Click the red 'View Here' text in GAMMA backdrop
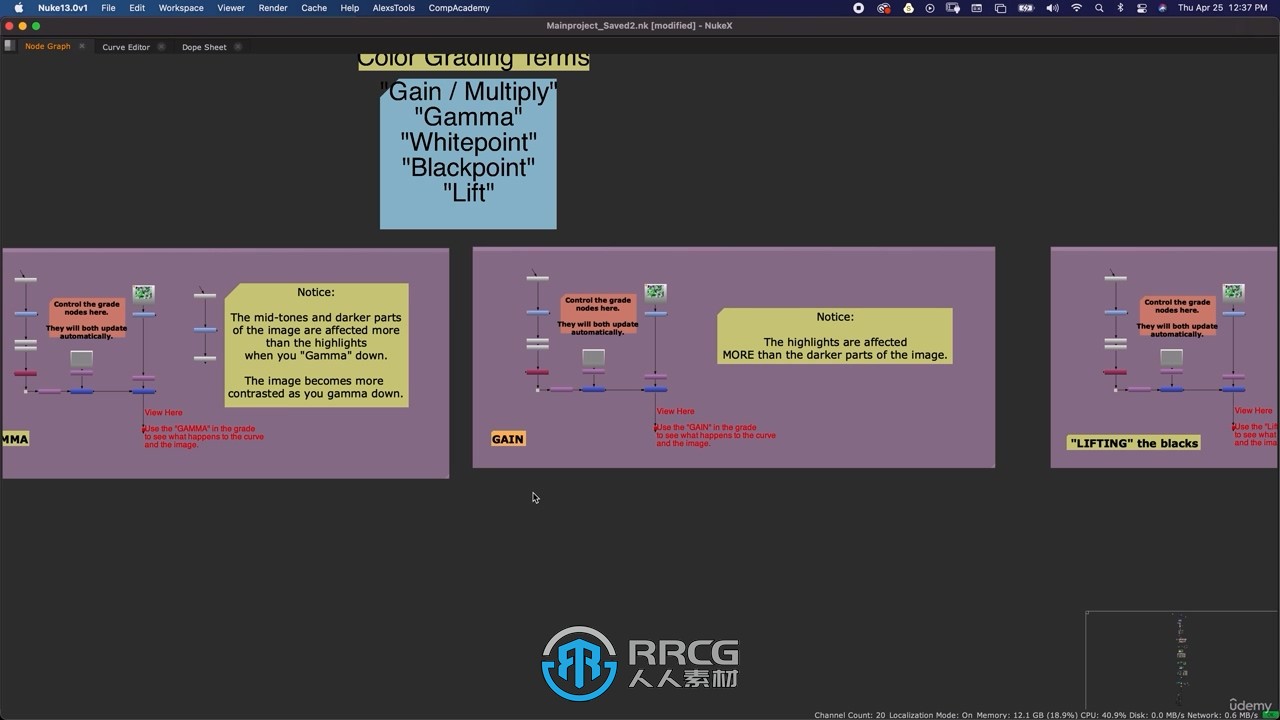 point(163,412)
